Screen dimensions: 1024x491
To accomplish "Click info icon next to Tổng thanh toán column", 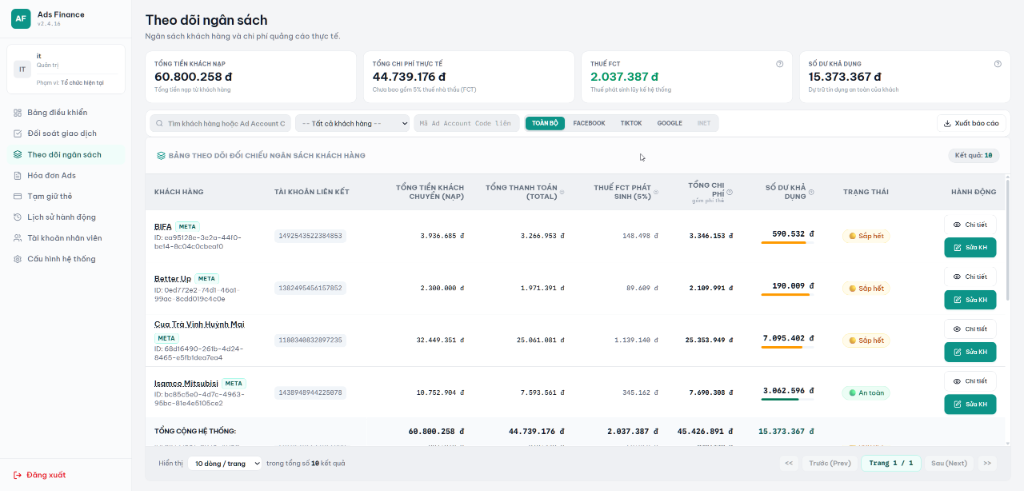I will coord(562,193).
